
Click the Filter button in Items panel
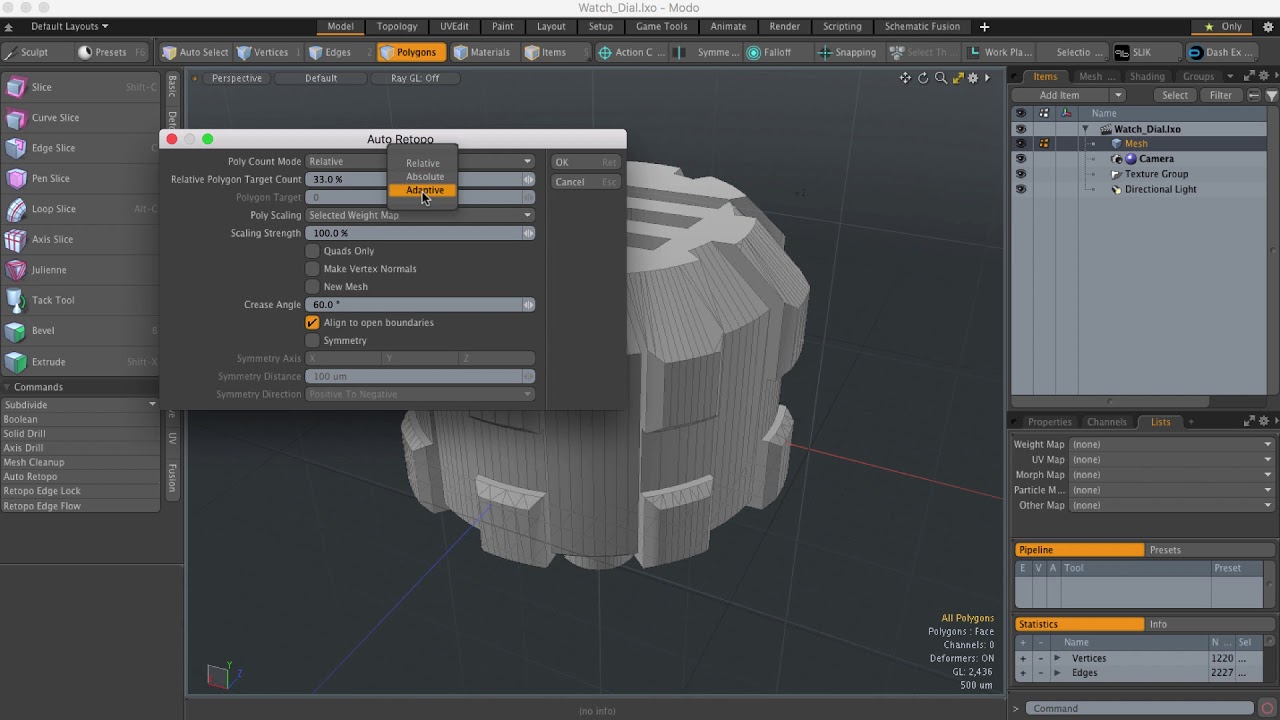[x=1221, y=95]
